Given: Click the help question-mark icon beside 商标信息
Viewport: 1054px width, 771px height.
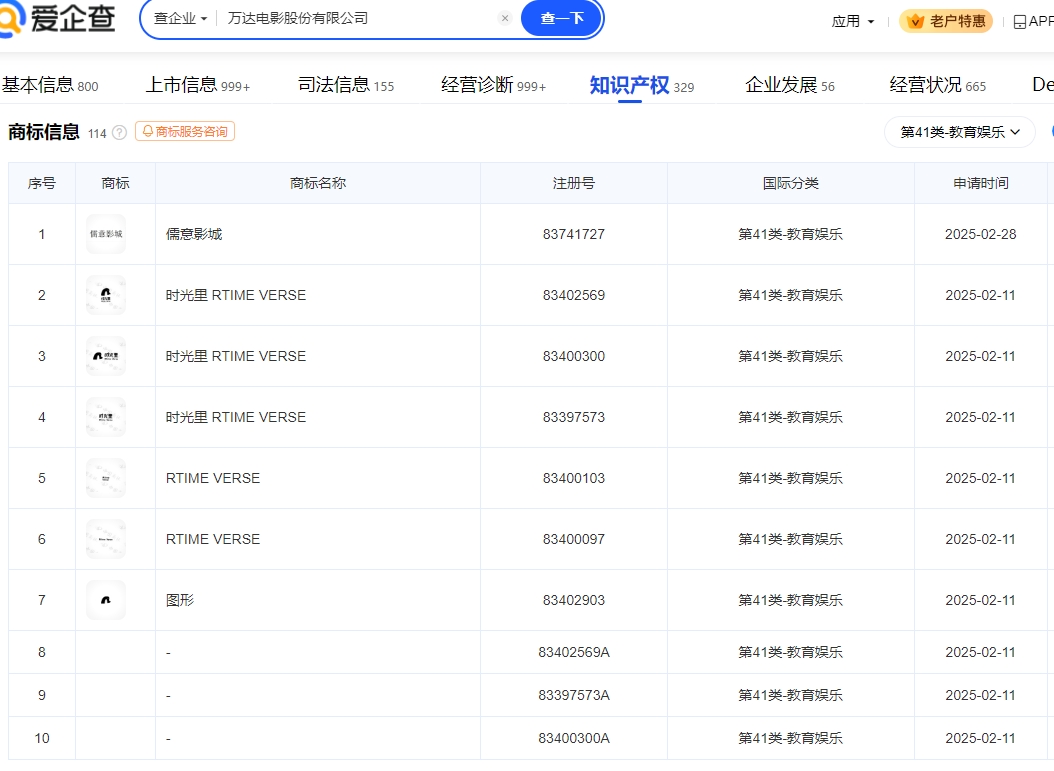Looking at the screenshot, I should pos(119,132).
